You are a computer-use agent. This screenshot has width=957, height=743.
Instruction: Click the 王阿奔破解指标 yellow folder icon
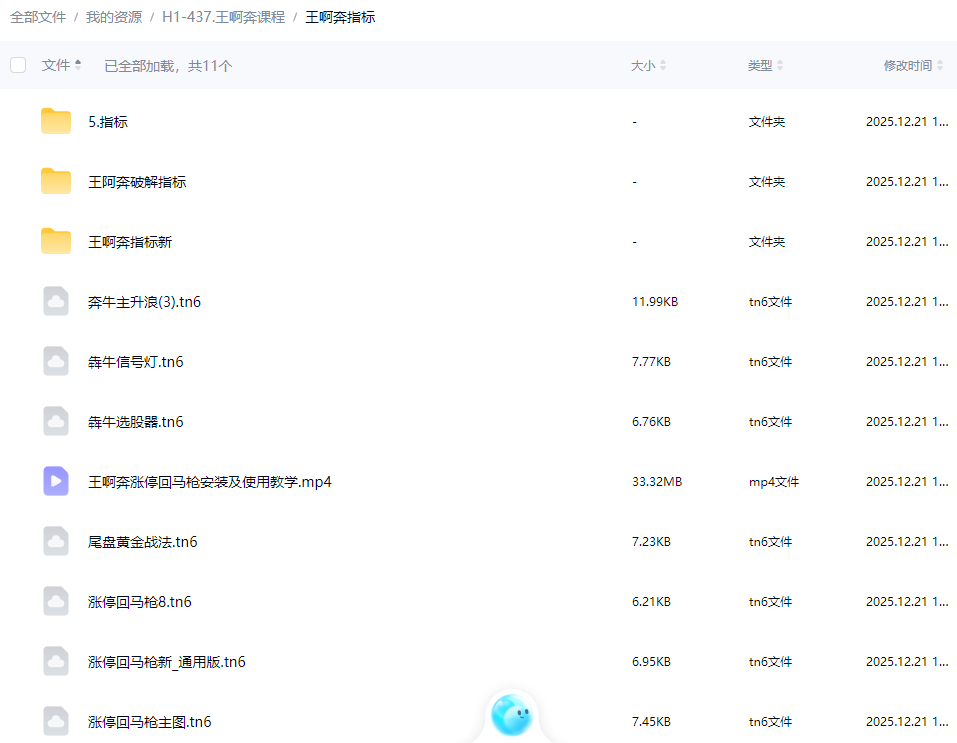(56, 181)
